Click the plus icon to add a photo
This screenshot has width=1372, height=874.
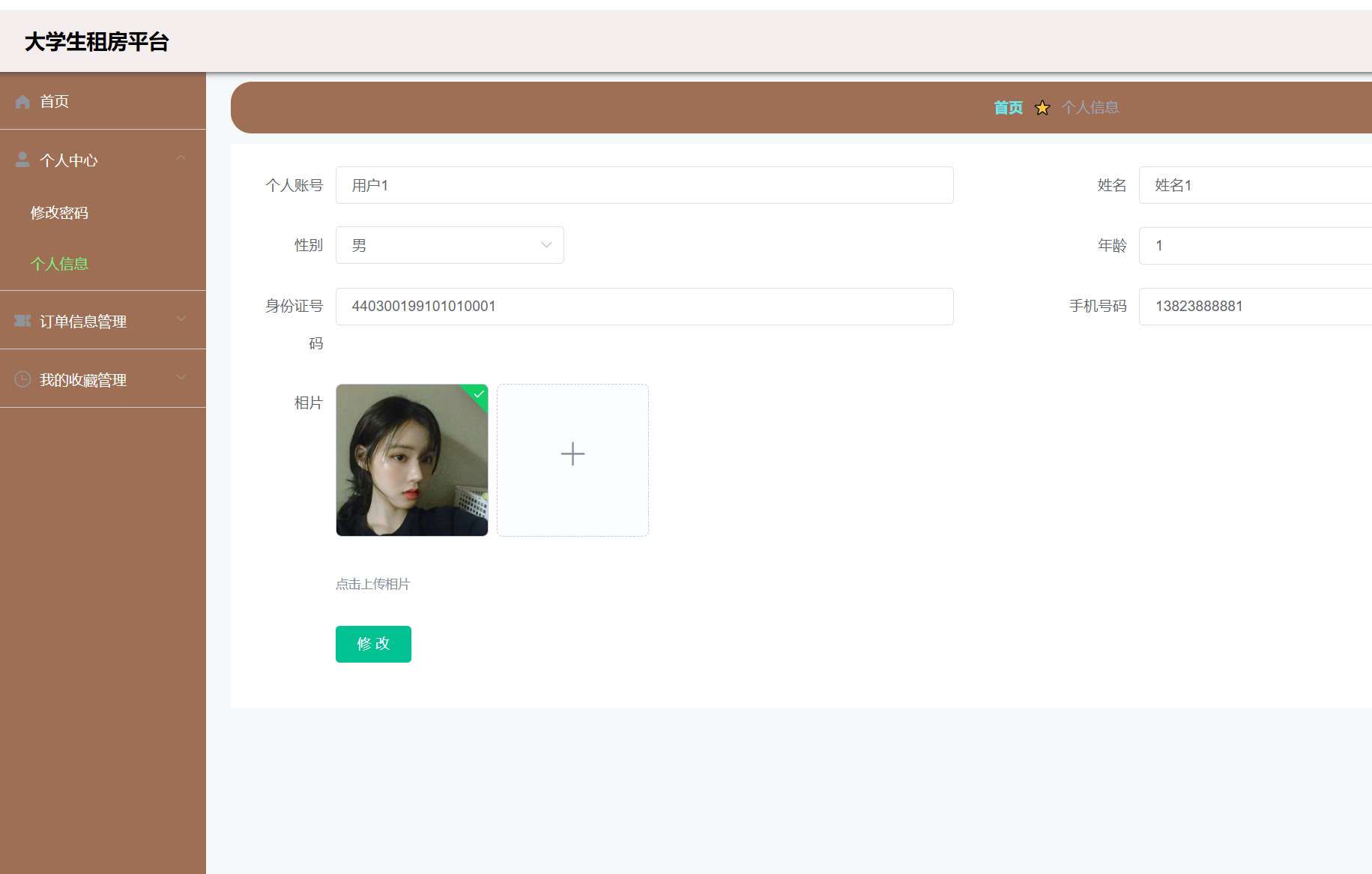[572, 453]
